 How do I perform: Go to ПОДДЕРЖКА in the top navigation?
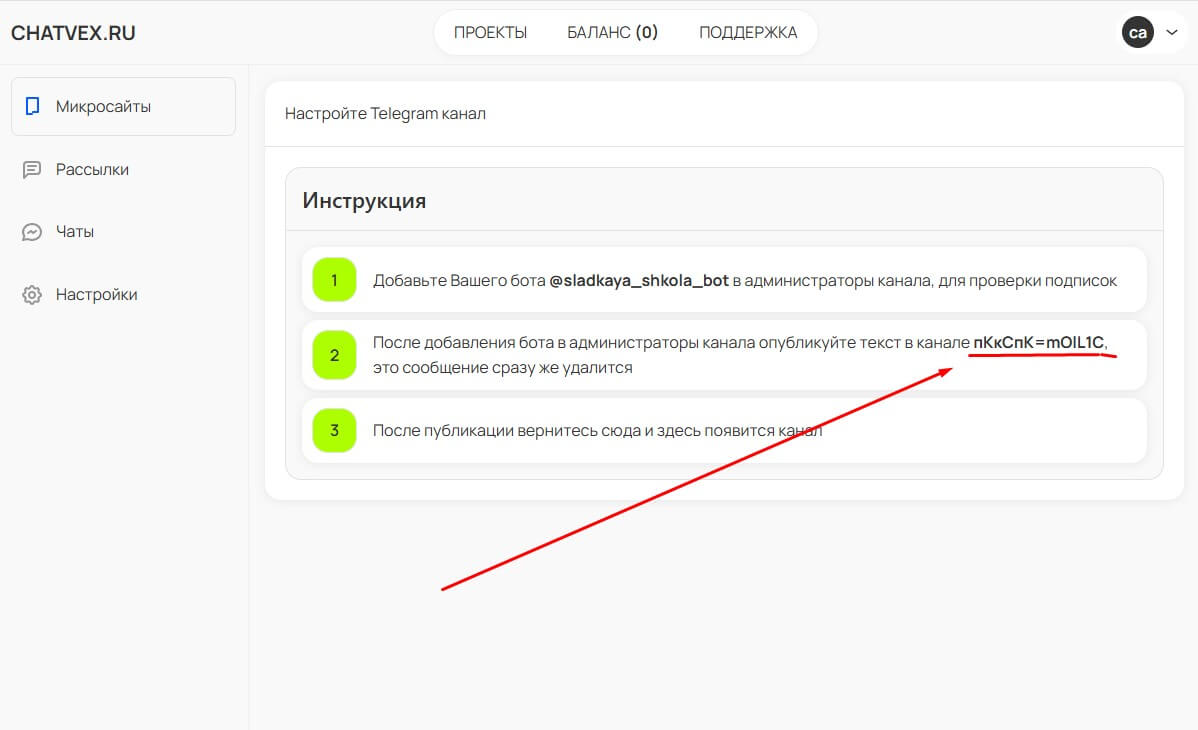[748, 32]
